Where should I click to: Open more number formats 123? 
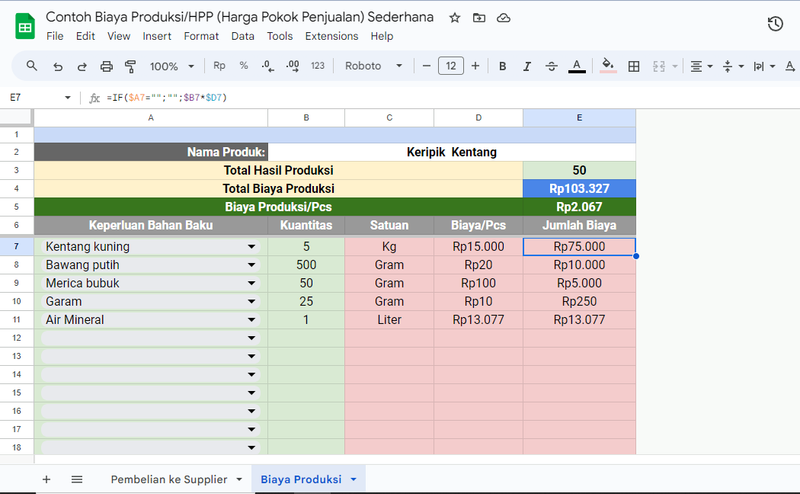[x=317, y=66]
